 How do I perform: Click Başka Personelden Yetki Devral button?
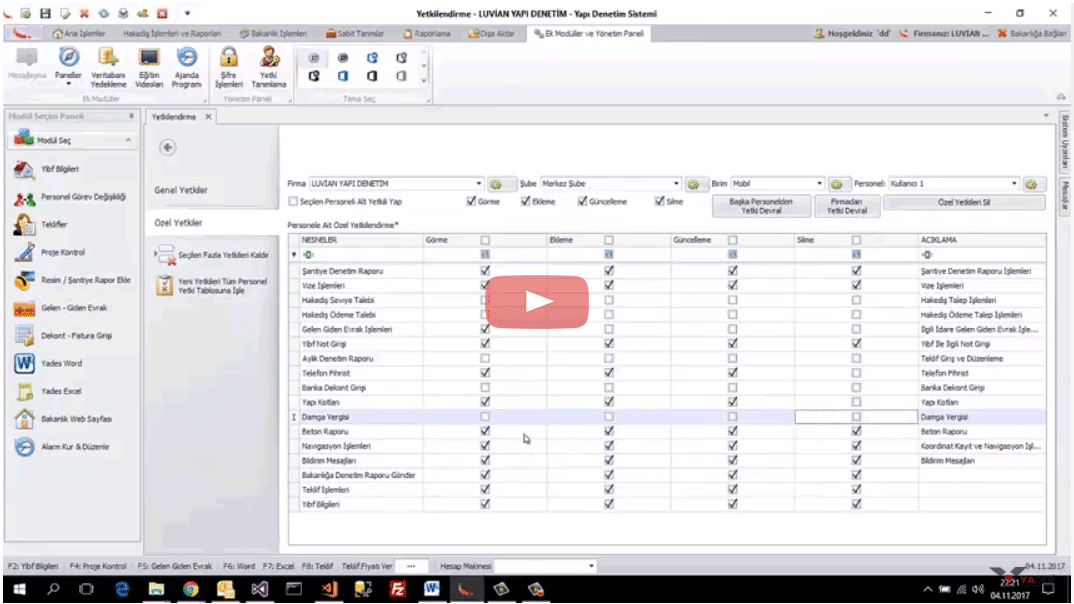[760, 206]
